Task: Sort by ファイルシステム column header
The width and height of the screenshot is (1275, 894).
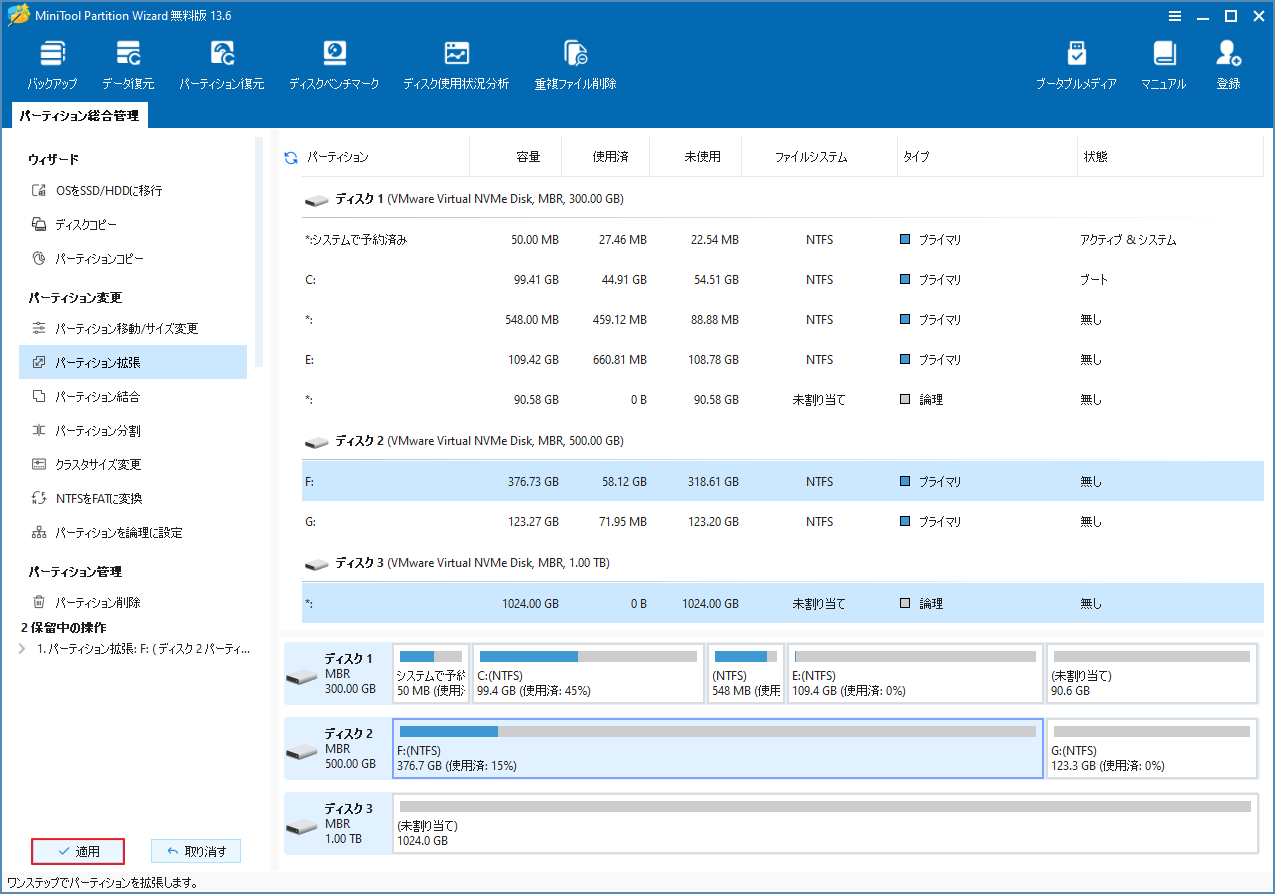Action: coord(810,158)
